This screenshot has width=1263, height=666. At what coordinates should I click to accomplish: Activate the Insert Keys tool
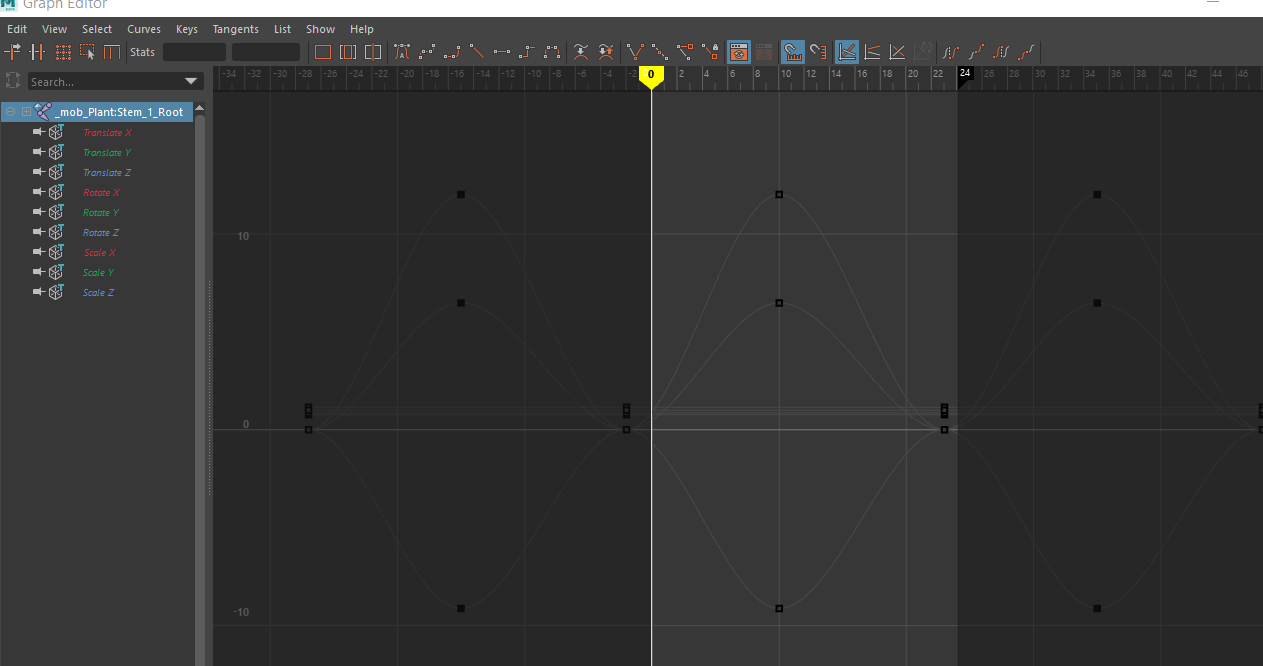pos(37,51)
